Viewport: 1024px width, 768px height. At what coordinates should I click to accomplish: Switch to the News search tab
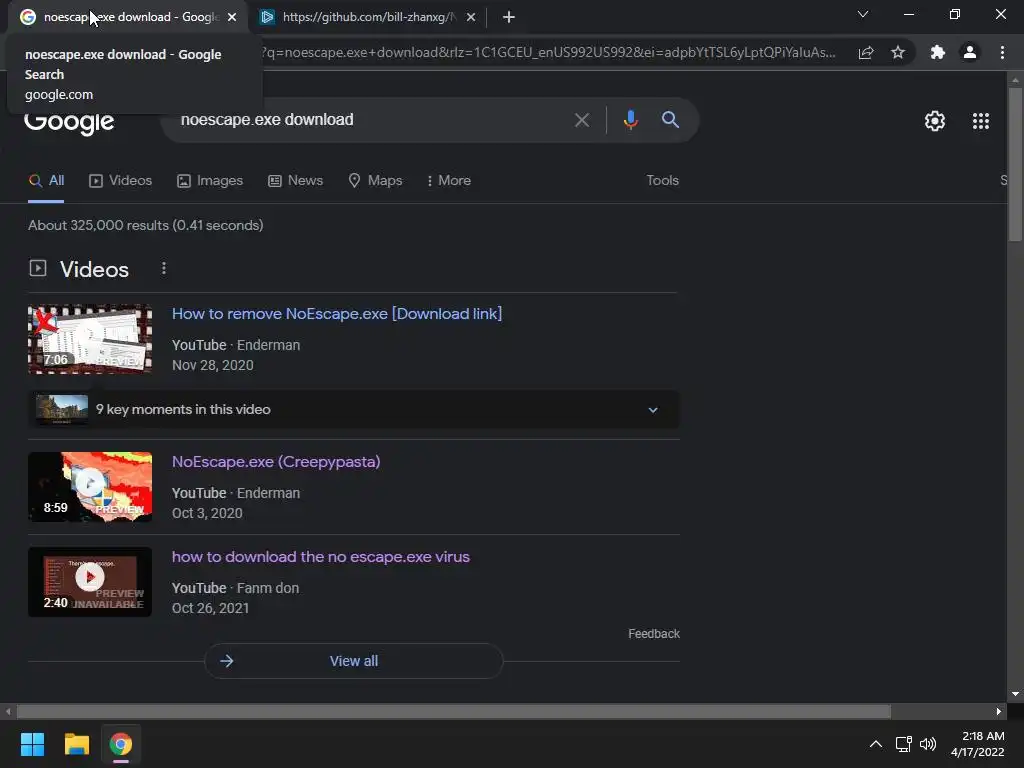click(295, 181)
